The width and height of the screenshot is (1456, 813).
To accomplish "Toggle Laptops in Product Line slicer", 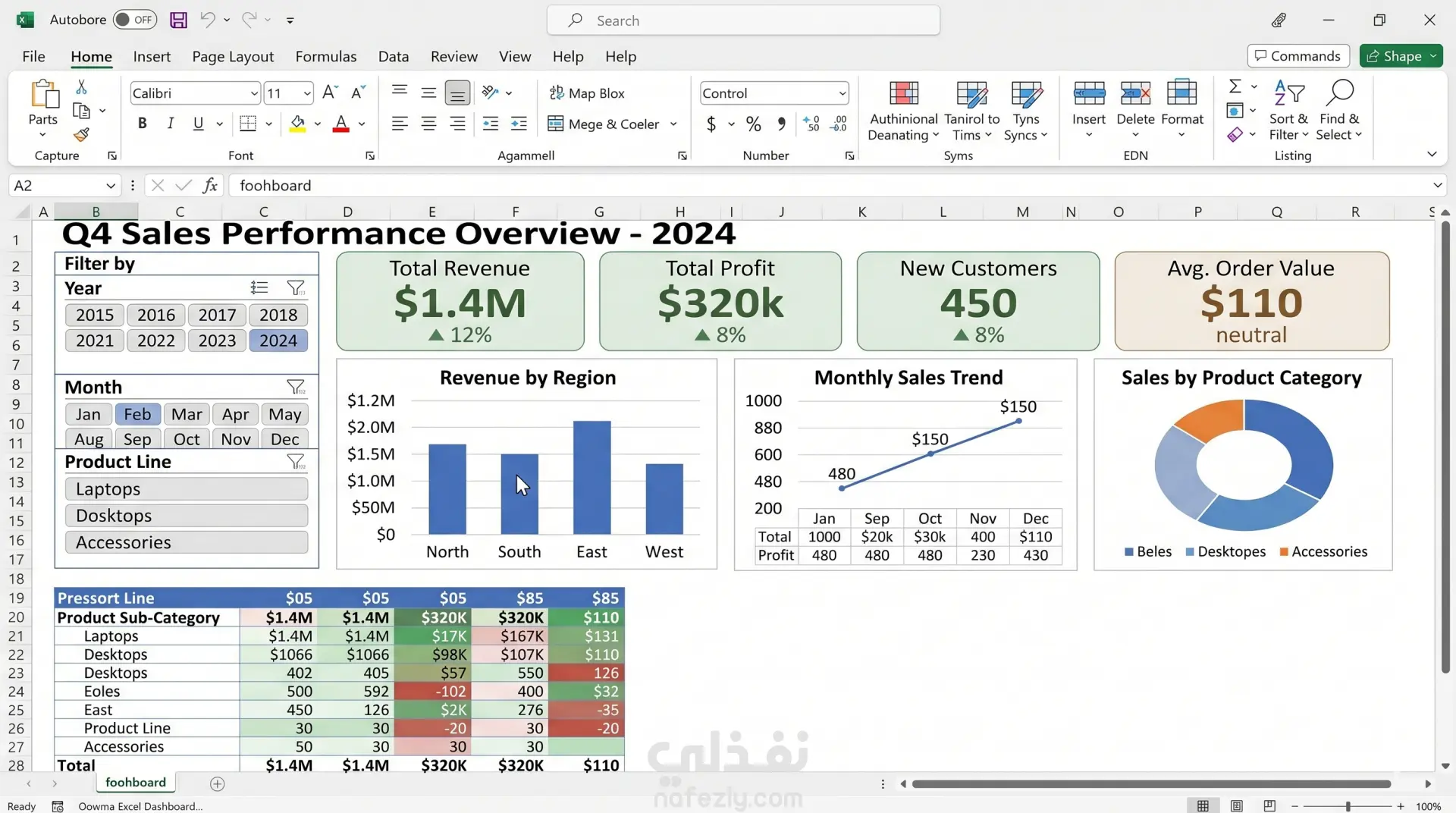I will point(187,489).
